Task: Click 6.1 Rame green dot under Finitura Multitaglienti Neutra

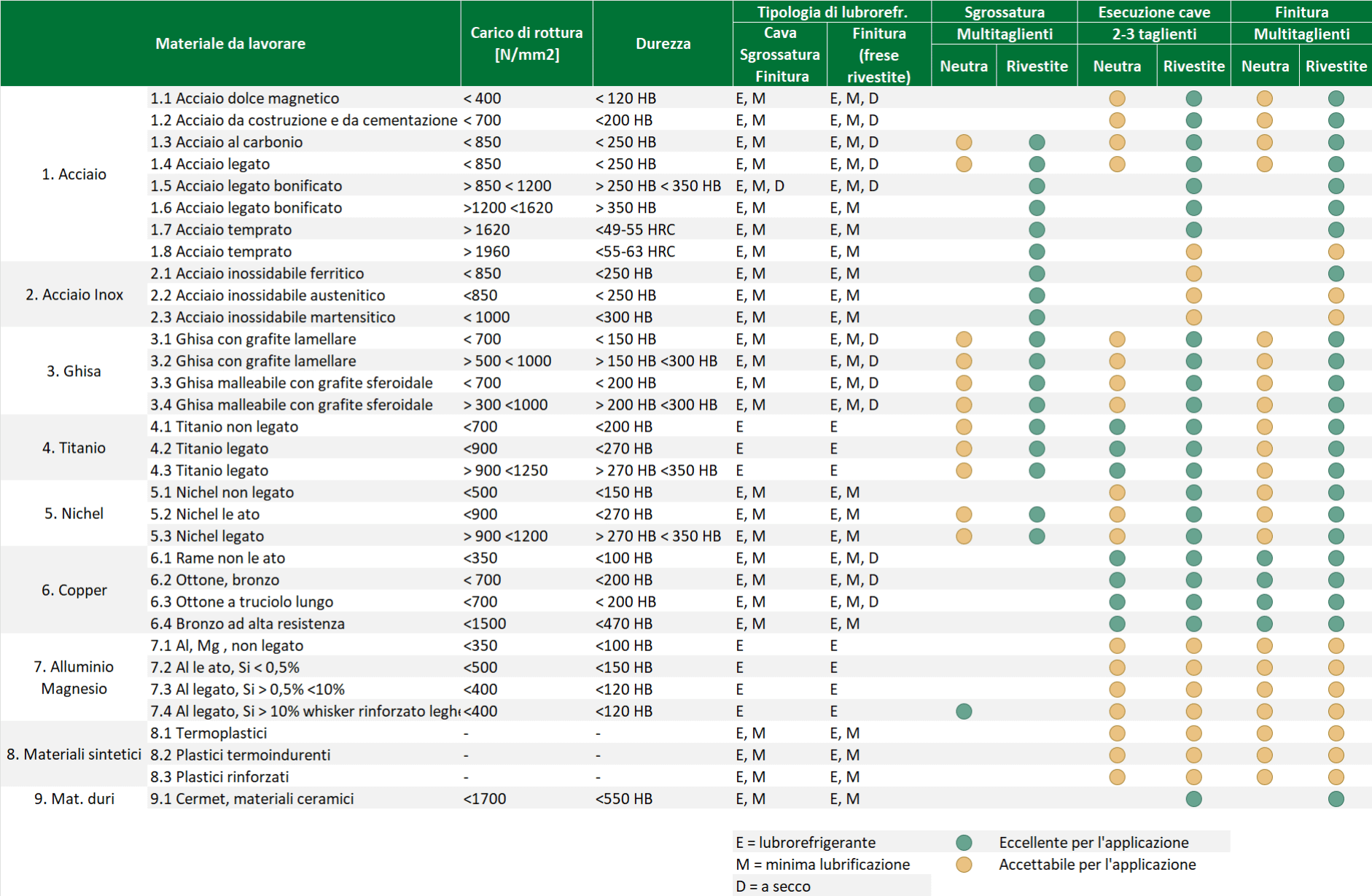Action: (x=1264, y=558)
